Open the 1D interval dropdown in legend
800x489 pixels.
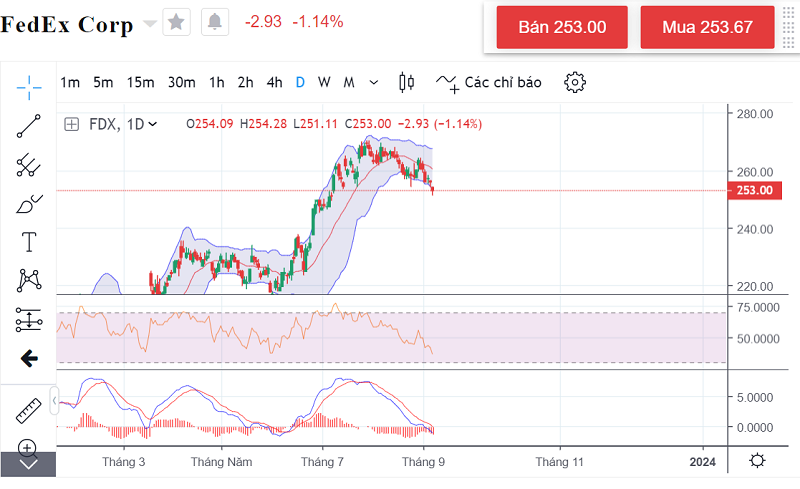pyautogui.click(x=145, y=125)
